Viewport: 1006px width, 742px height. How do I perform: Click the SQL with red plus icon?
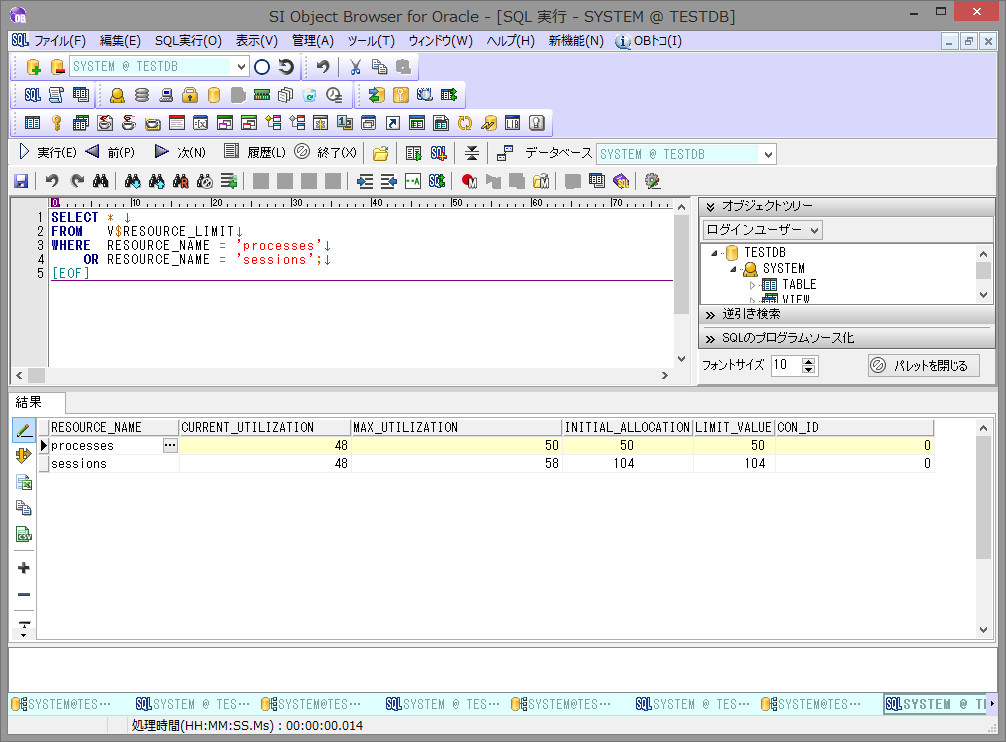click(x=438, y=153)
